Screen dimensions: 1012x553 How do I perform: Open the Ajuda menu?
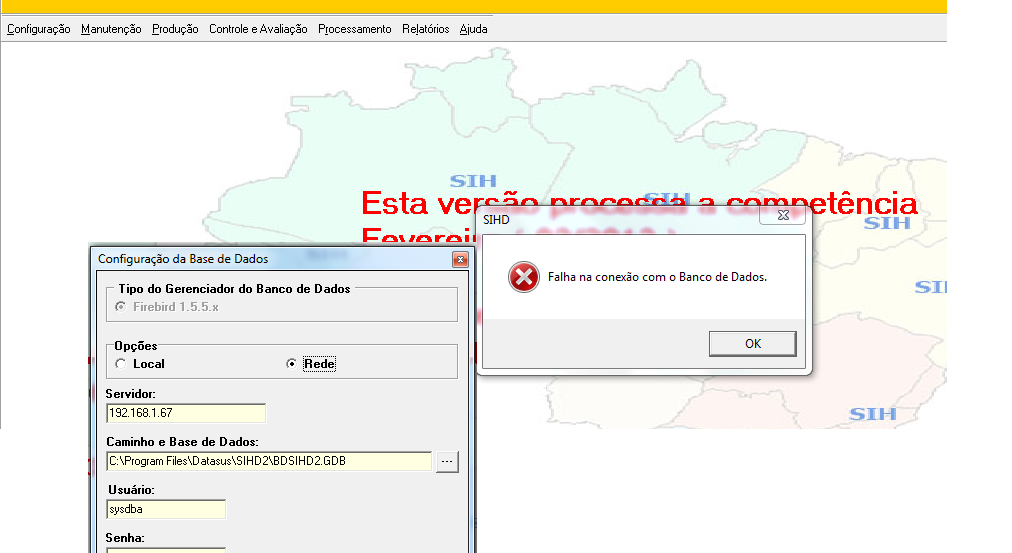473,29
